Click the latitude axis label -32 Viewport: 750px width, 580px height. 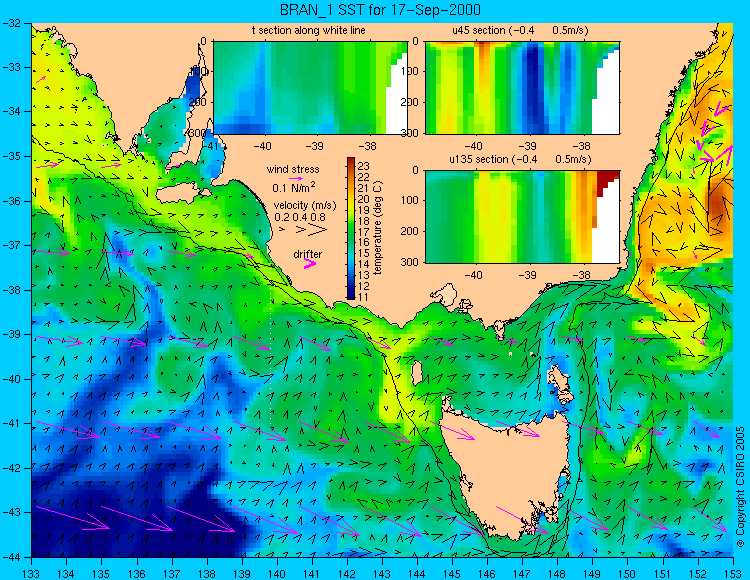11,22
